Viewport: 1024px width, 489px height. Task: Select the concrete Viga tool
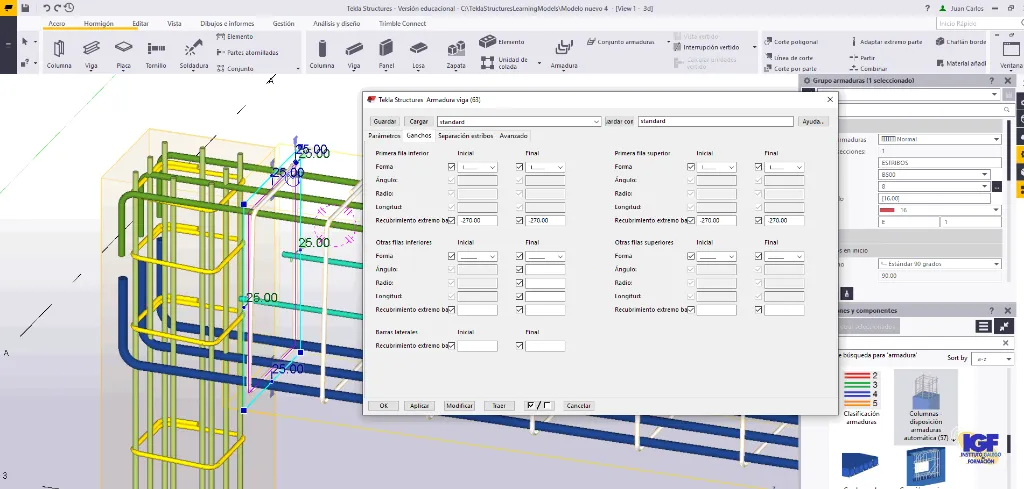point(354,54)
